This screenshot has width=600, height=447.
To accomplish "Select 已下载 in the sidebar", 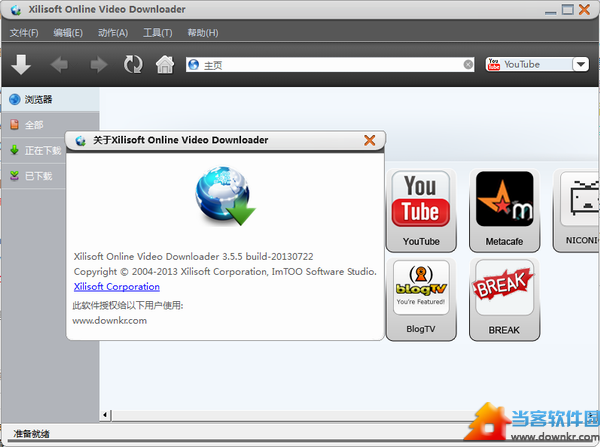I will pyautogui.click(x=34, y=176).
